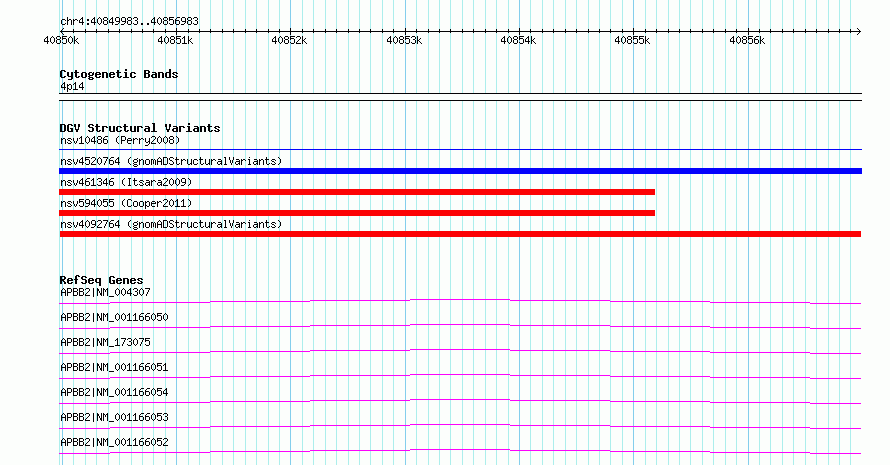Open transcript APBB2|NM_001166051
890x465 pixels.
pos(114,367)
